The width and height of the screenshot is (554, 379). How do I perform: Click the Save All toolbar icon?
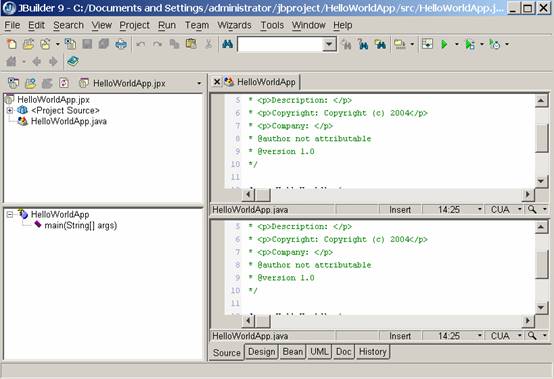(104, 44)
